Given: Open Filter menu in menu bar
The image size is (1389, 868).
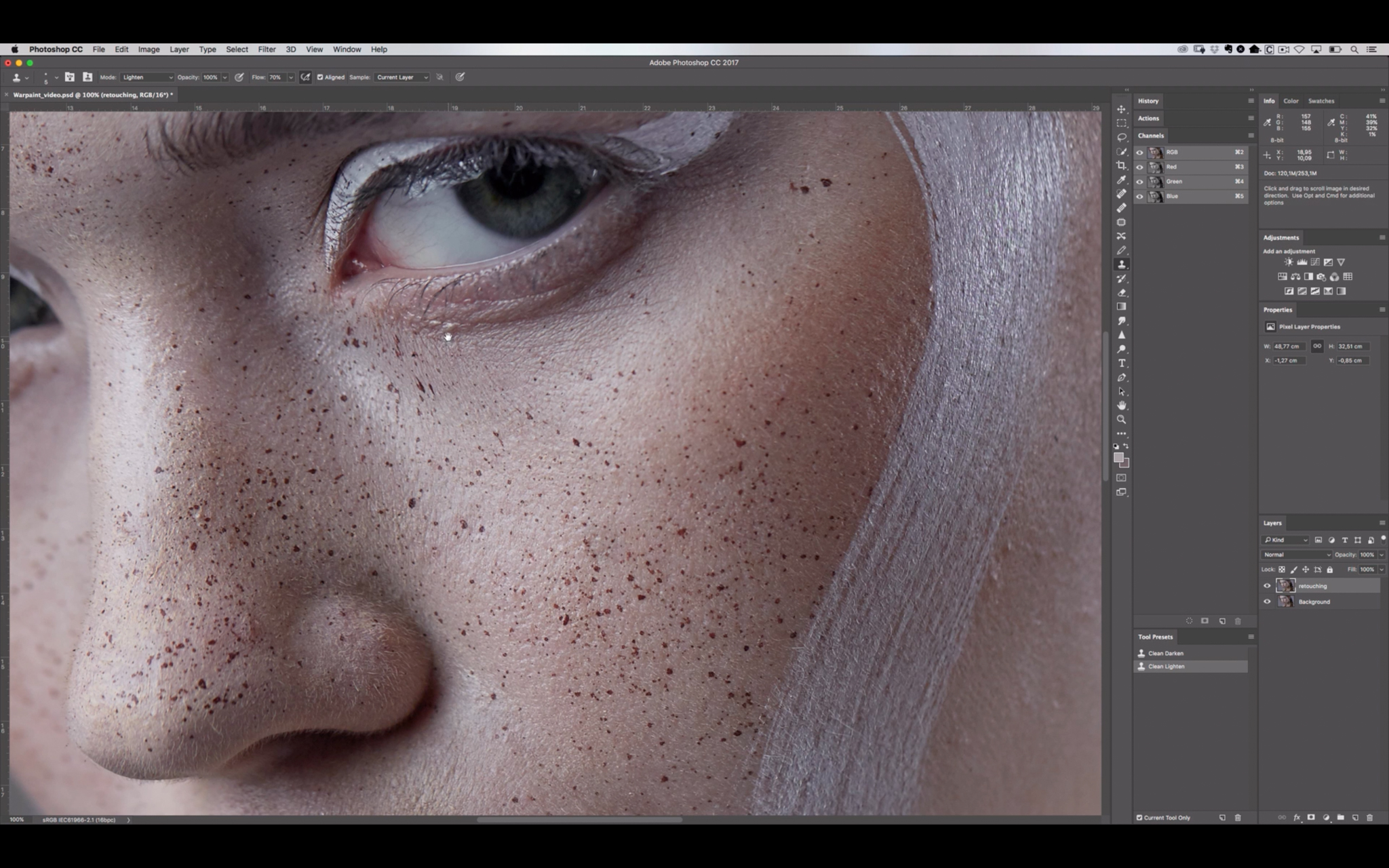Looking at the screenshot, I should coord(266,49).
